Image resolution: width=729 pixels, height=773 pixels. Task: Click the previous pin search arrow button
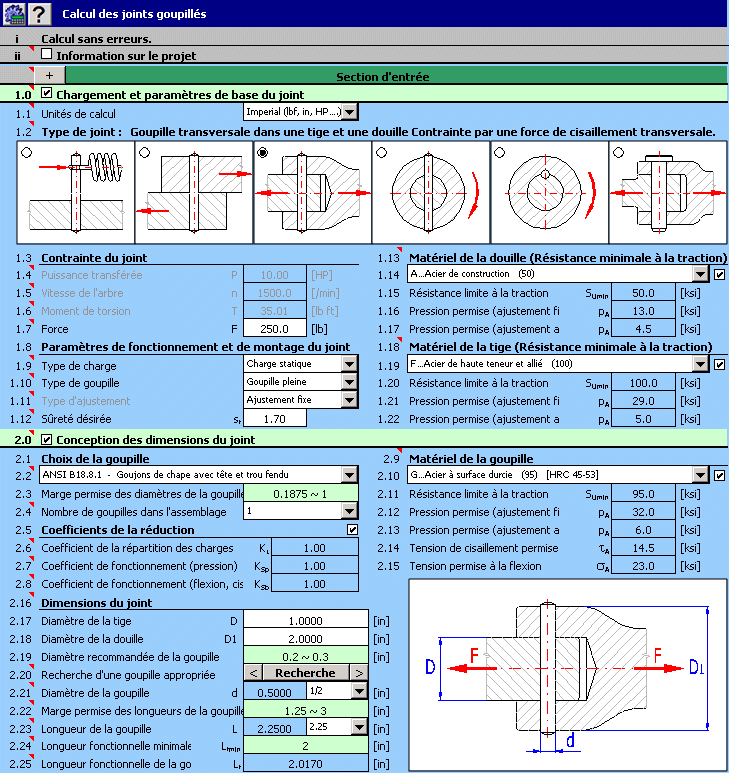point(253,673)
